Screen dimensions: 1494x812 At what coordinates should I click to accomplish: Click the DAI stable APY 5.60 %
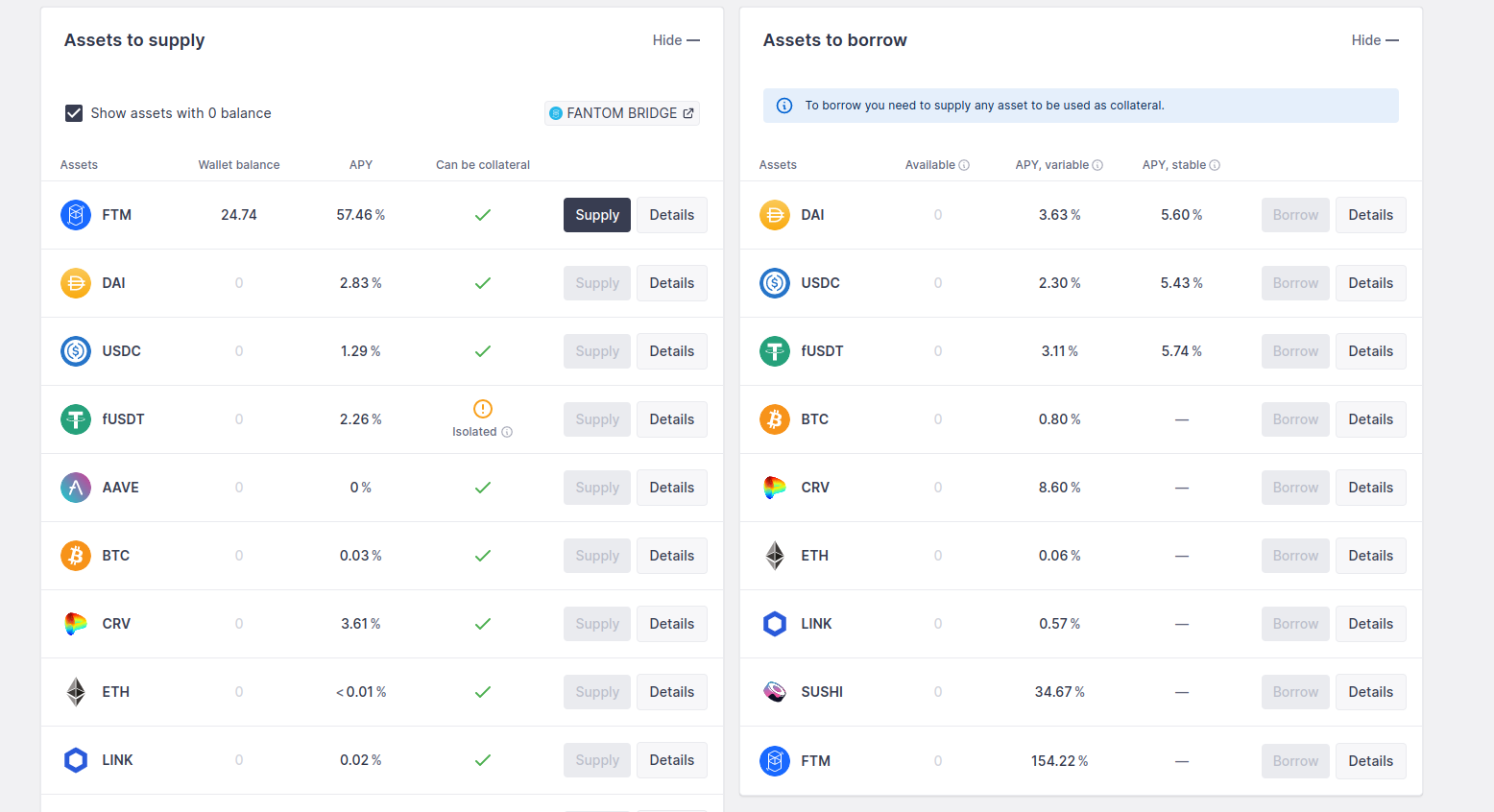pyautogui.click(x=1182, y=215)
